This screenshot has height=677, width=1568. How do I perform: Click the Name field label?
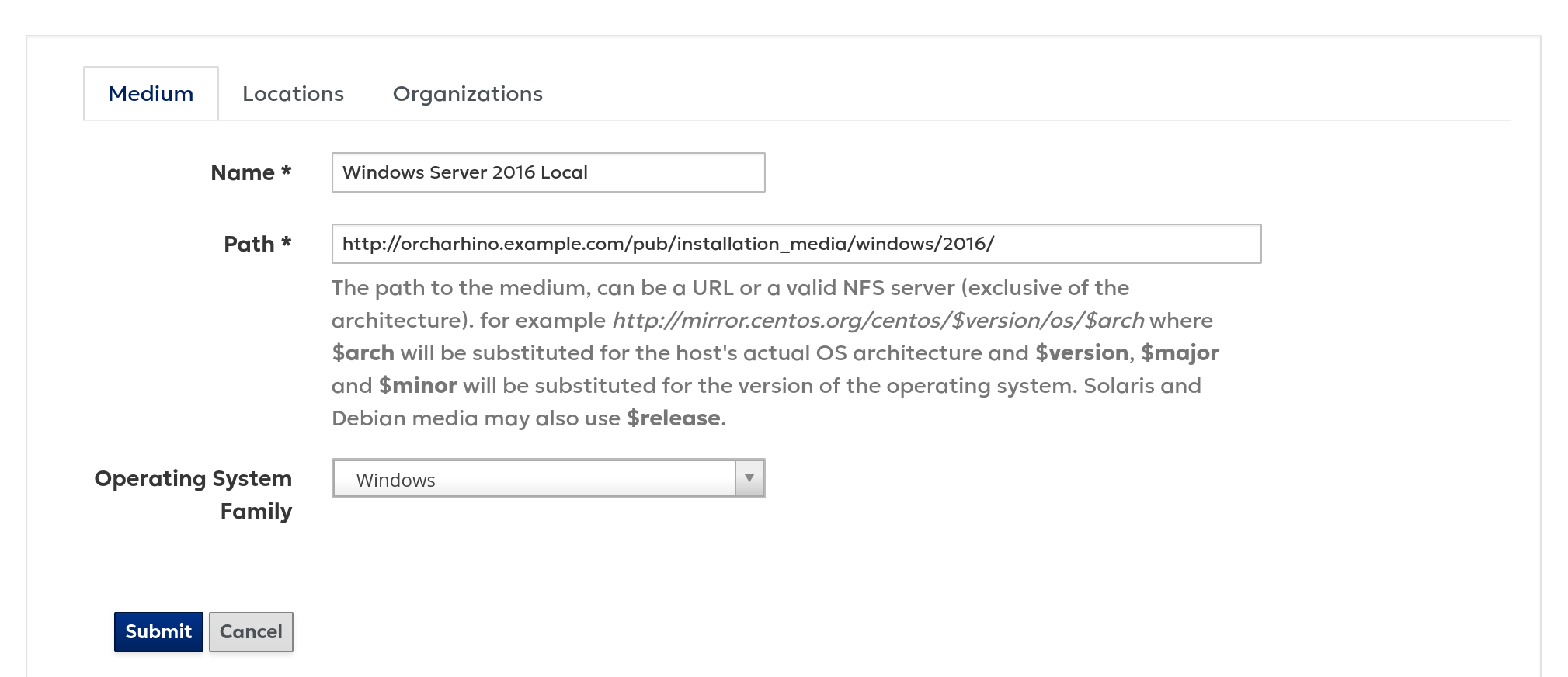[242, 172]
